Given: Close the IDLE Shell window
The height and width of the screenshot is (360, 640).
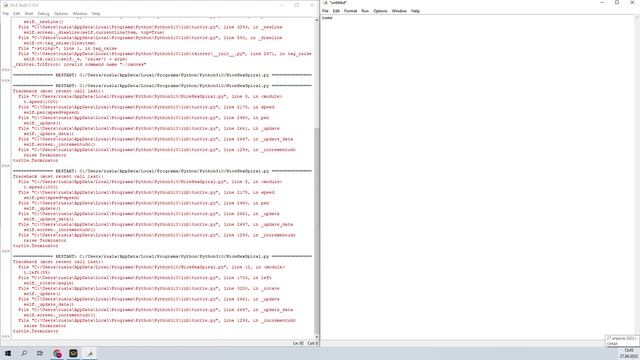Looking at the screenshot, I should pyautogui.click(x=312, y=5).
